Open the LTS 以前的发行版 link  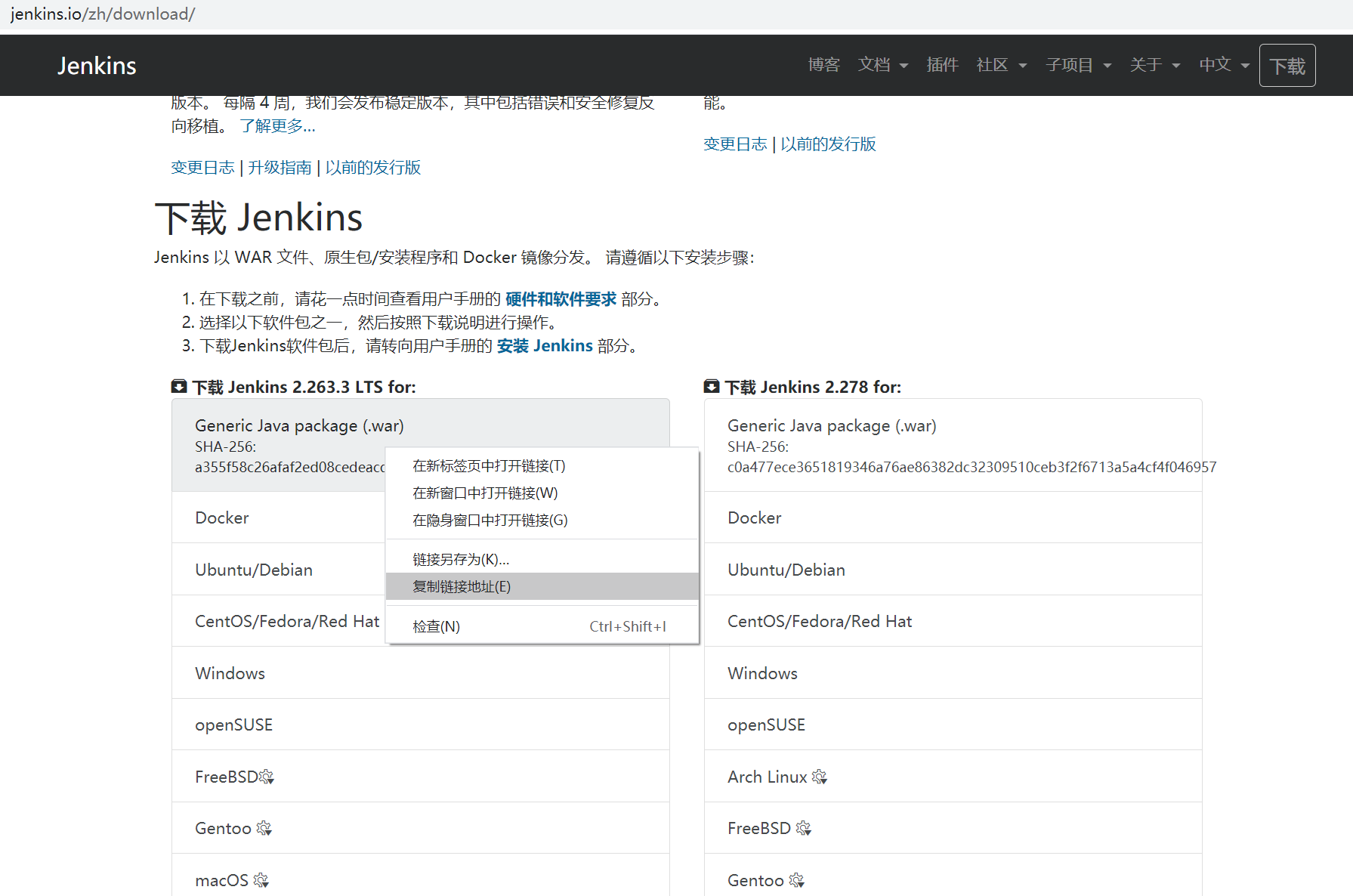(x=373, y=168)
